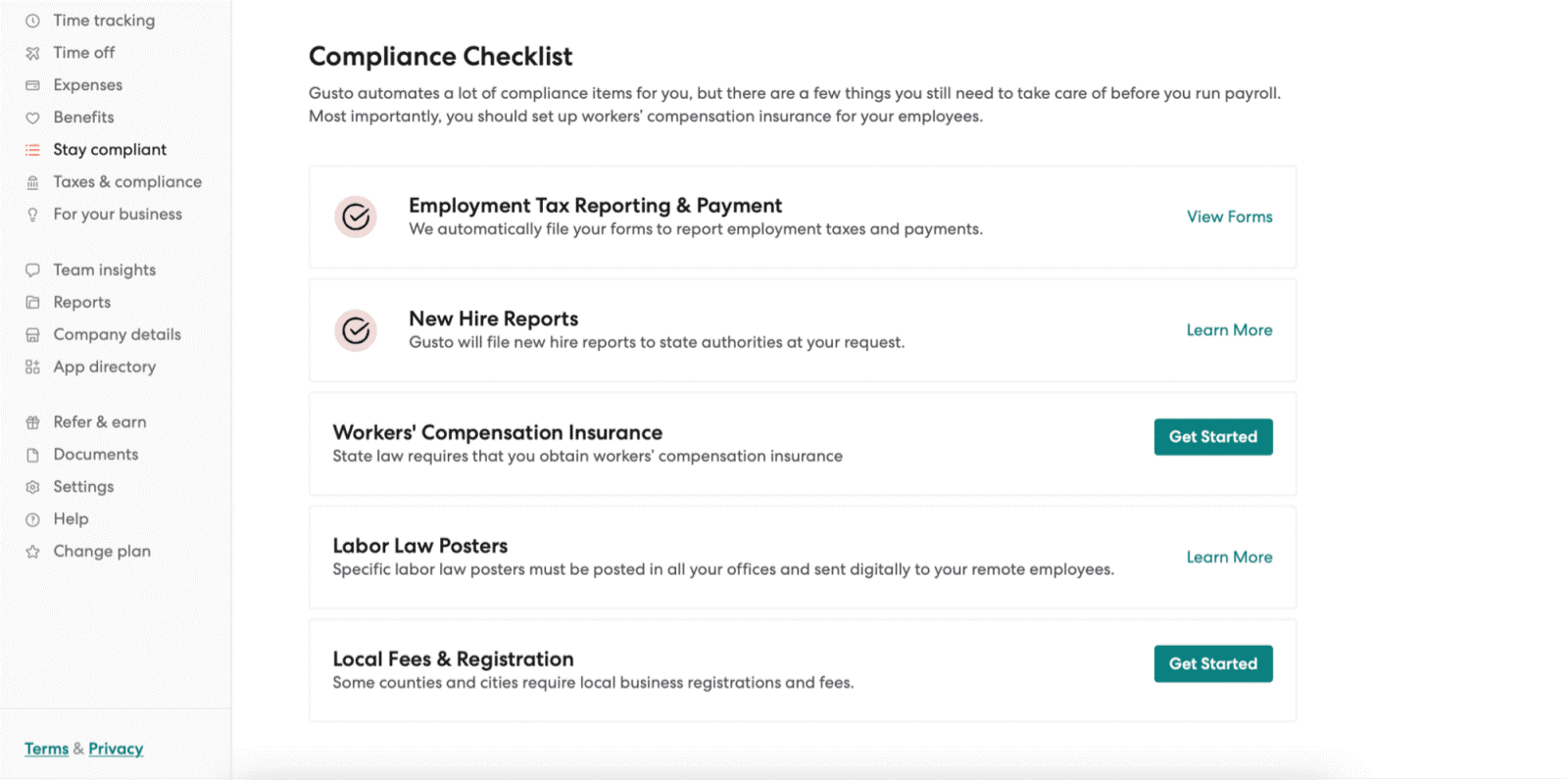Click the Settings gear icon
Viewport: 1568px width, 780px height.
click(x=32, y=486)
